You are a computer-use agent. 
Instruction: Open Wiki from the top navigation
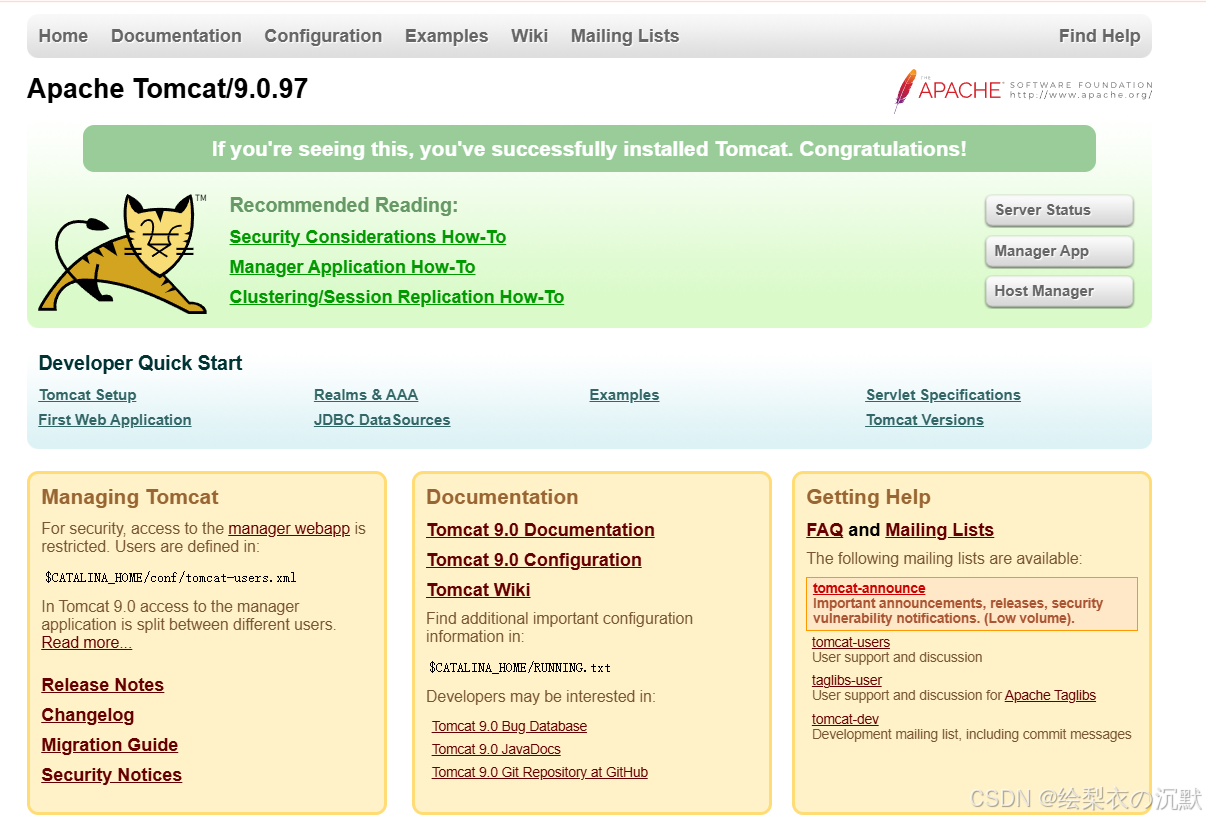tap(529, 36)
